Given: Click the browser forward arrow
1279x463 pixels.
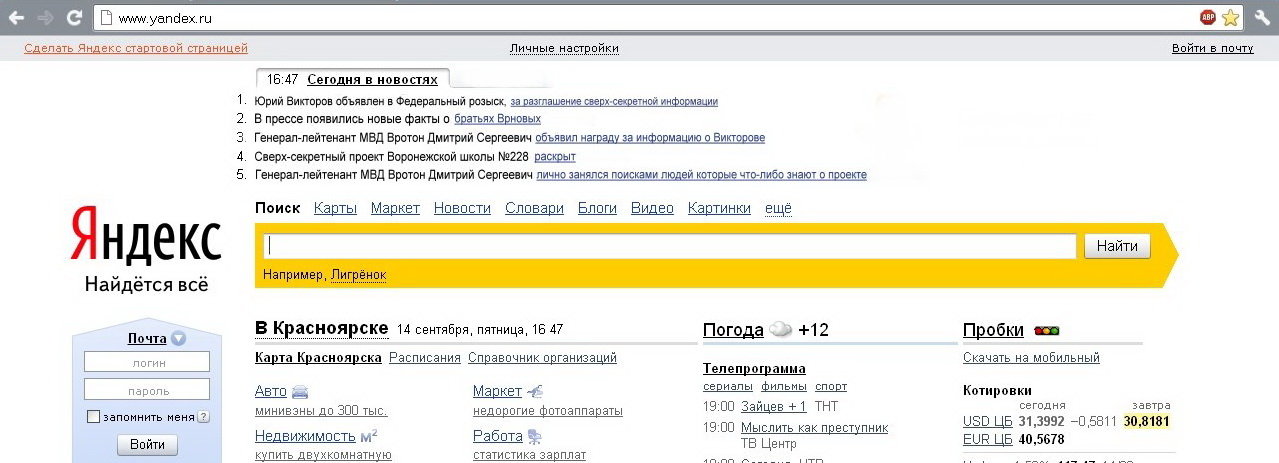Looking at the screenshot, I should [45, 17].
